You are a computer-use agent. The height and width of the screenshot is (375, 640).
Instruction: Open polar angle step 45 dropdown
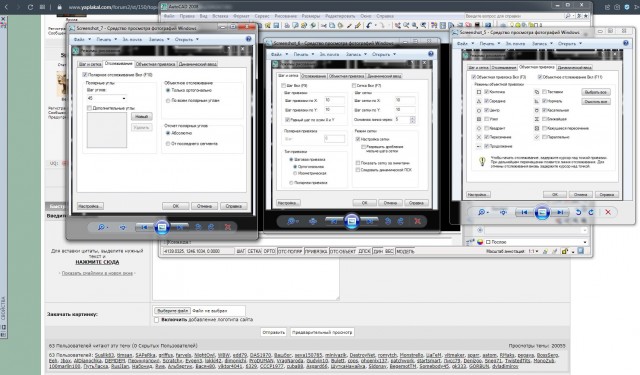[124, 98]
